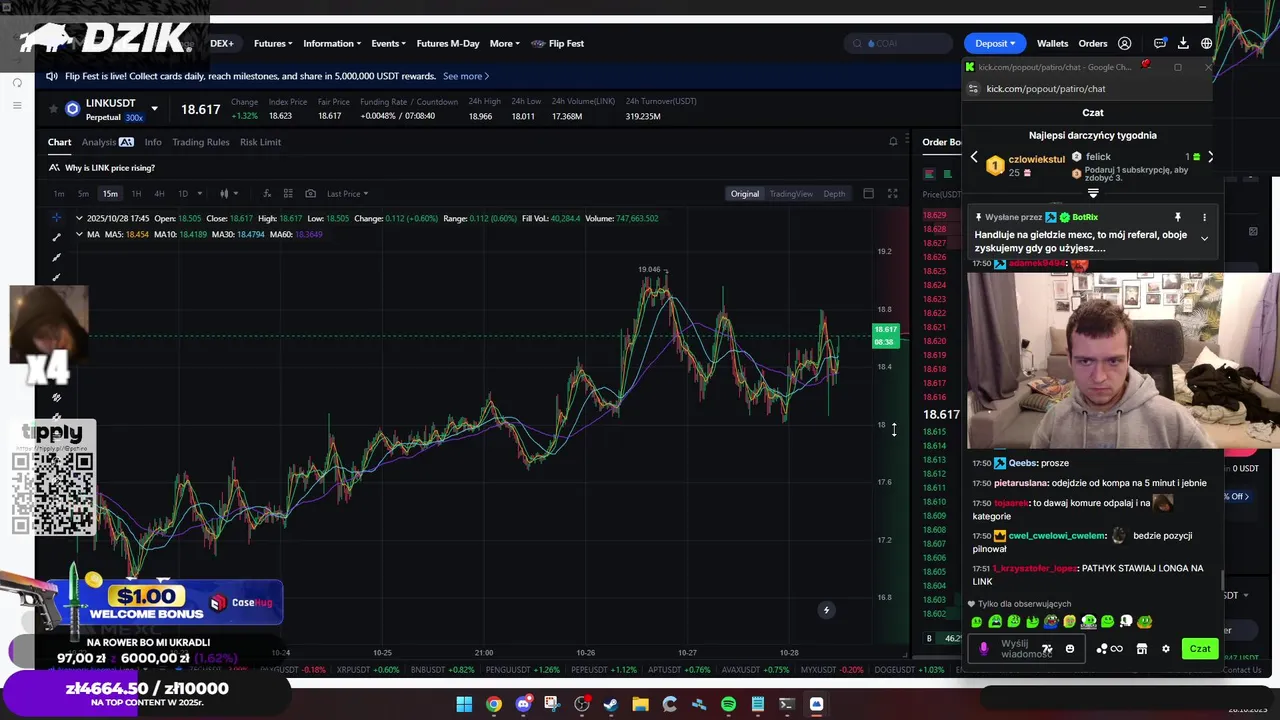The image size is (1280, 720).
Task: Click the lightning quick-order icon on chart
Action: point(826,610)
